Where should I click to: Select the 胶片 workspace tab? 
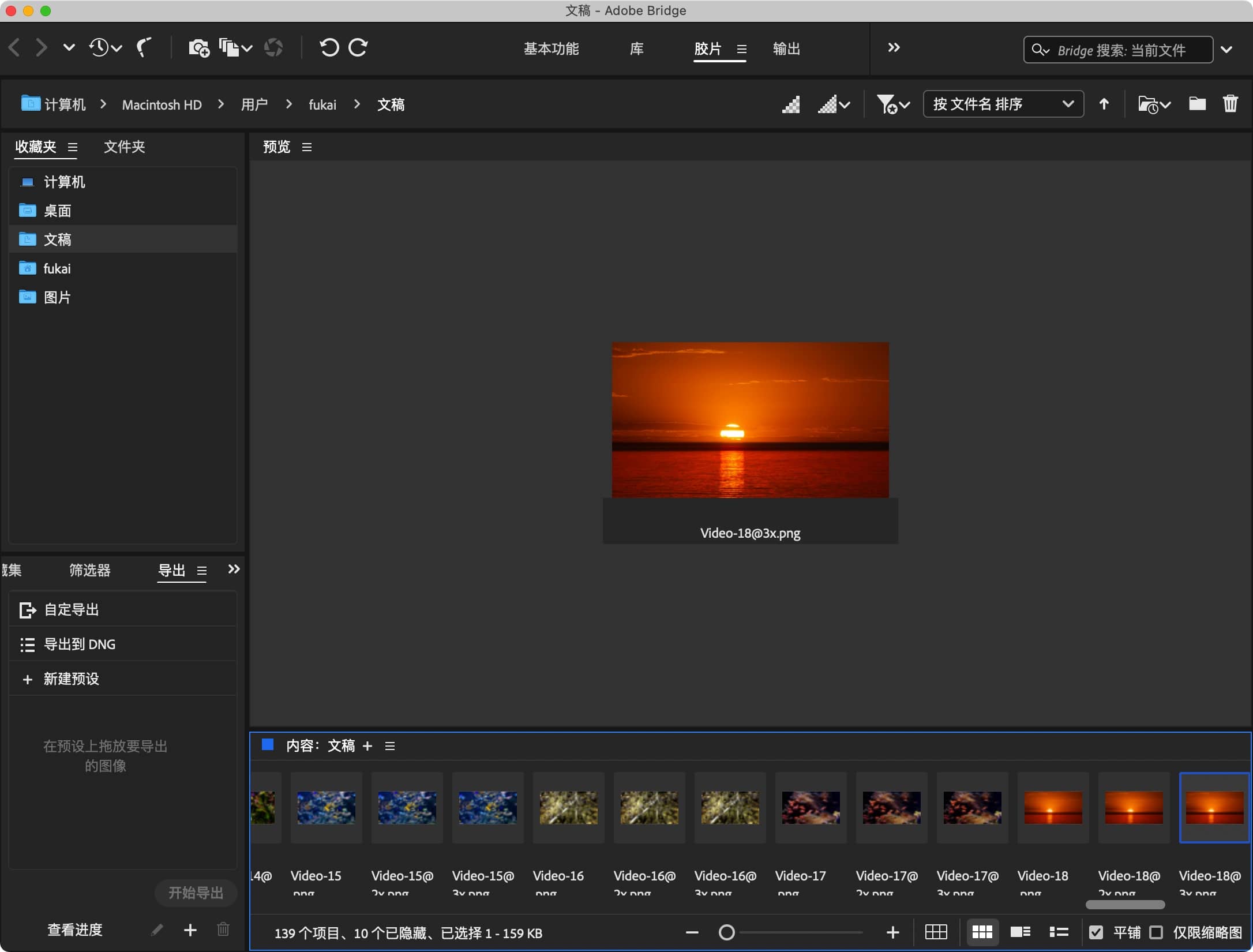tap(708, 49)
